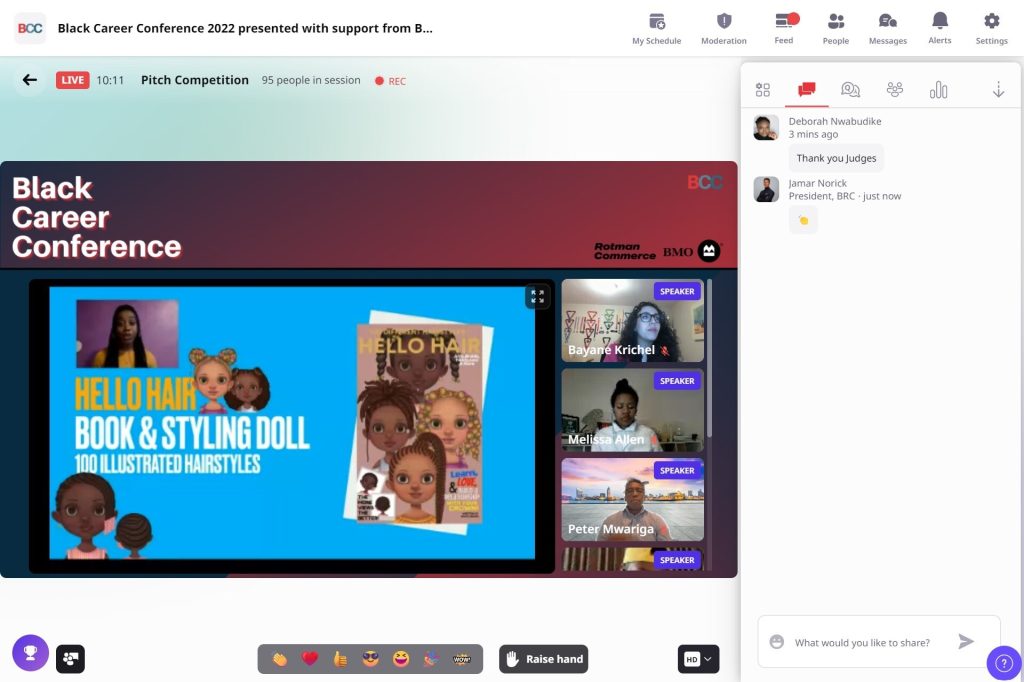Click the name Jamar Norick in chat
This screenshot has height=682, width=1024.
point(818,183)
